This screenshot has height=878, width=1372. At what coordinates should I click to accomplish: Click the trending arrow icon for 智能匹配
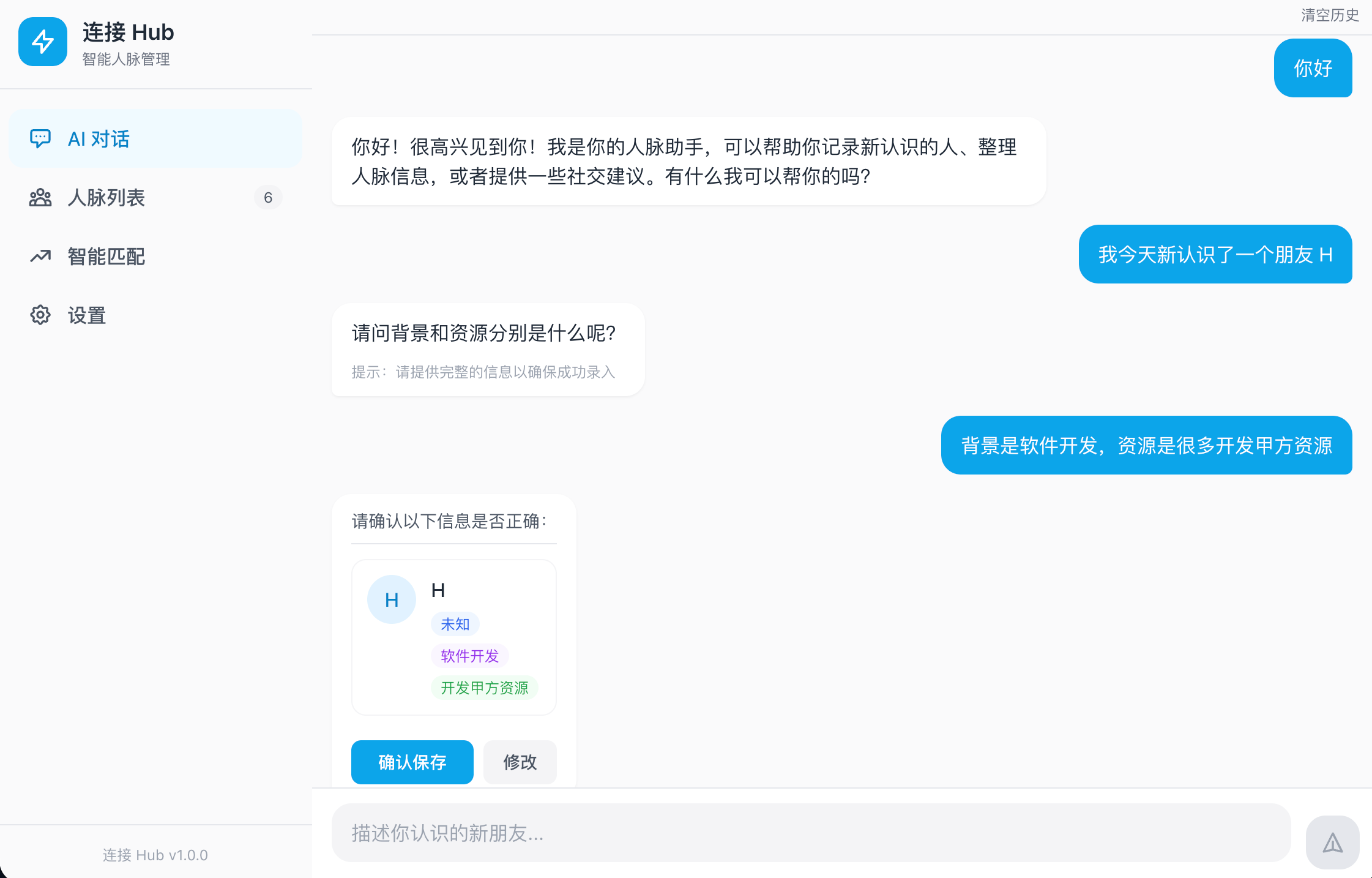point(40,256)
